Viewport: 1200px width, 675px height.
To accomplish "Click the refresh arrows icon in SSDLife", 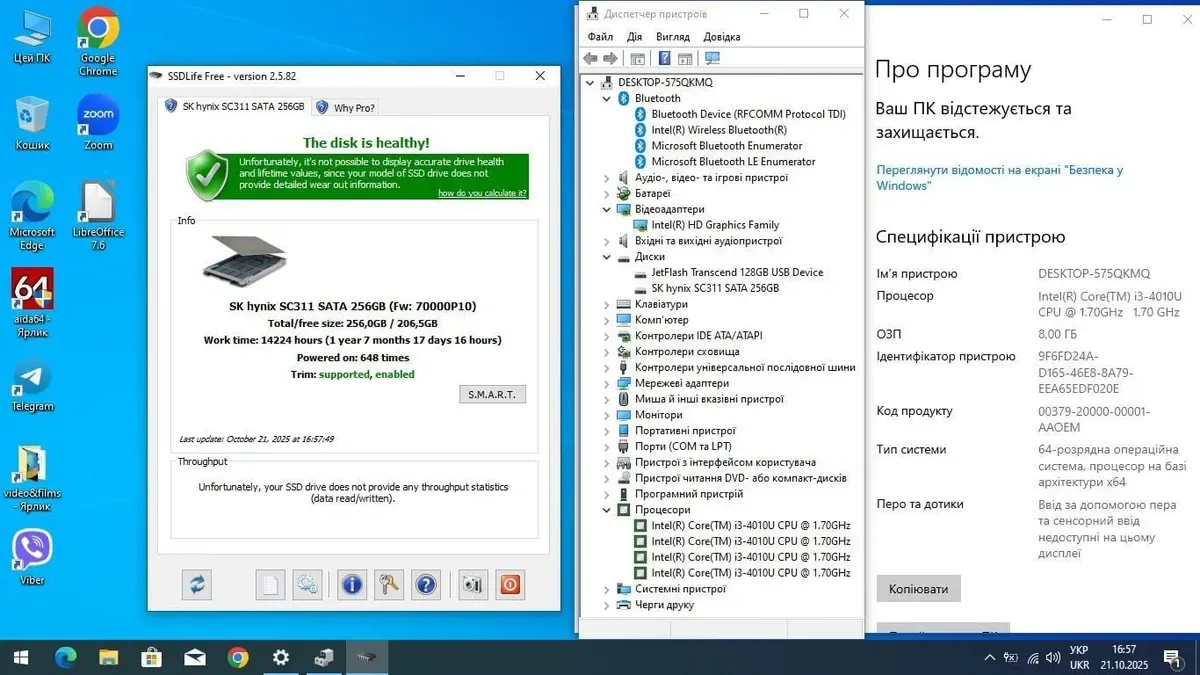I will pos(197,585).
